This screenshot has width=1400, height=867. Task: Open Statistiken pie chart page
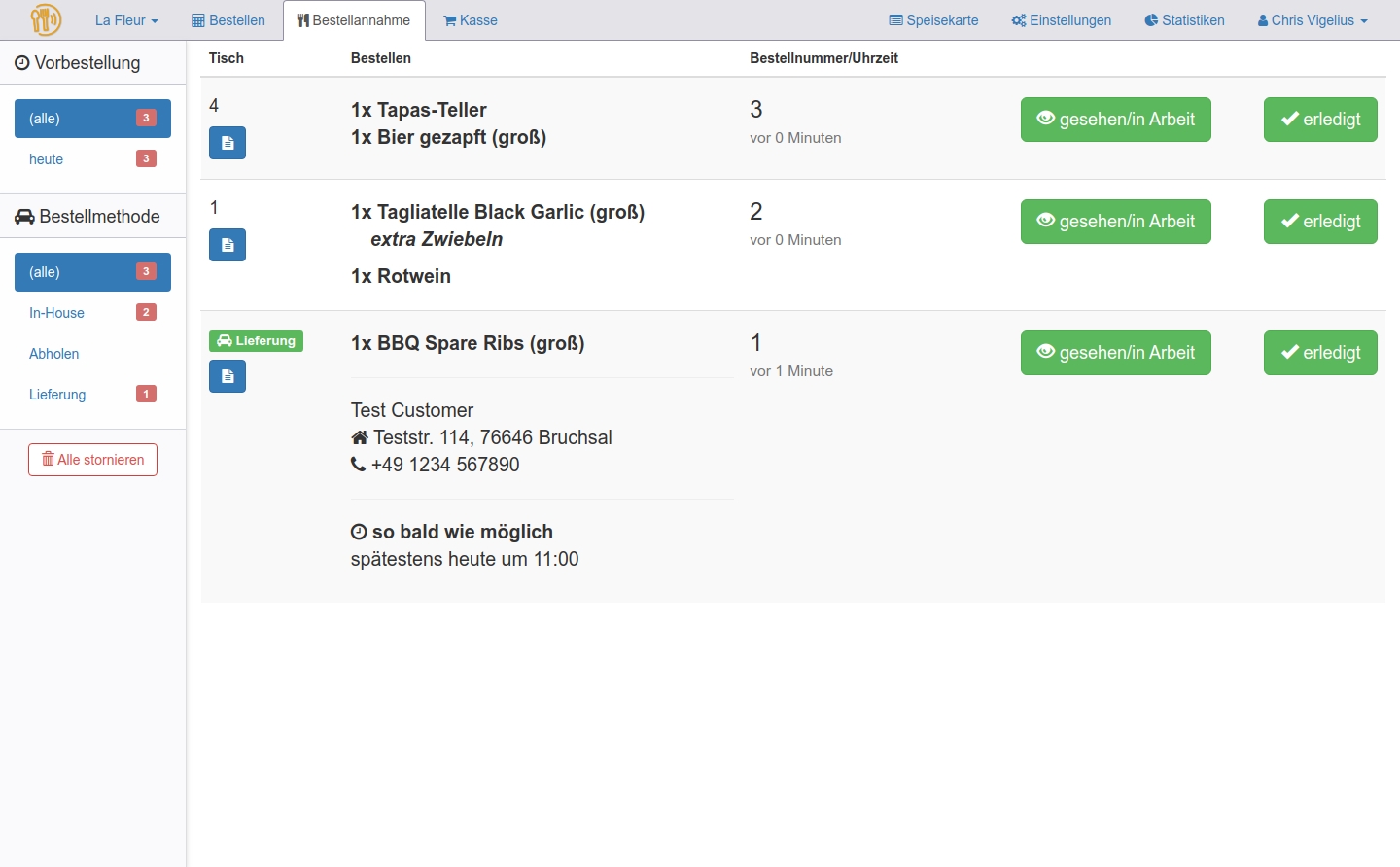pos(1184,20)
